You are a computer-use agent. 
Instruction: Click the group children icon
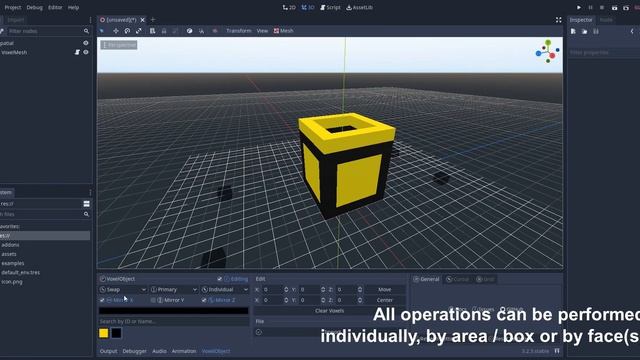tap(175, 31)
